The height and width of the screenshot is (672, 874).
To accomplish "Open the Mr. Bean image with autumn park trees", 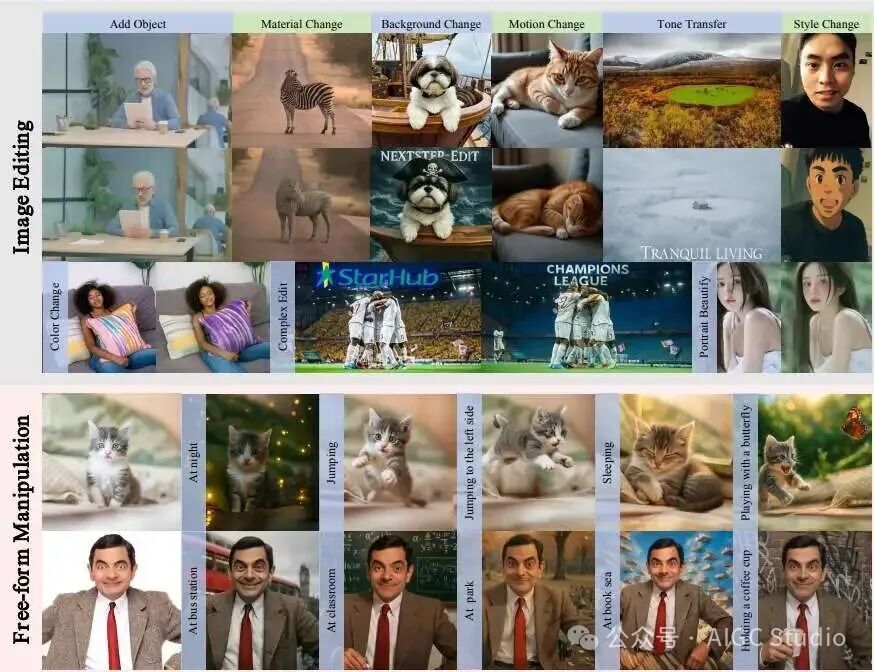I will pos(538,600).
